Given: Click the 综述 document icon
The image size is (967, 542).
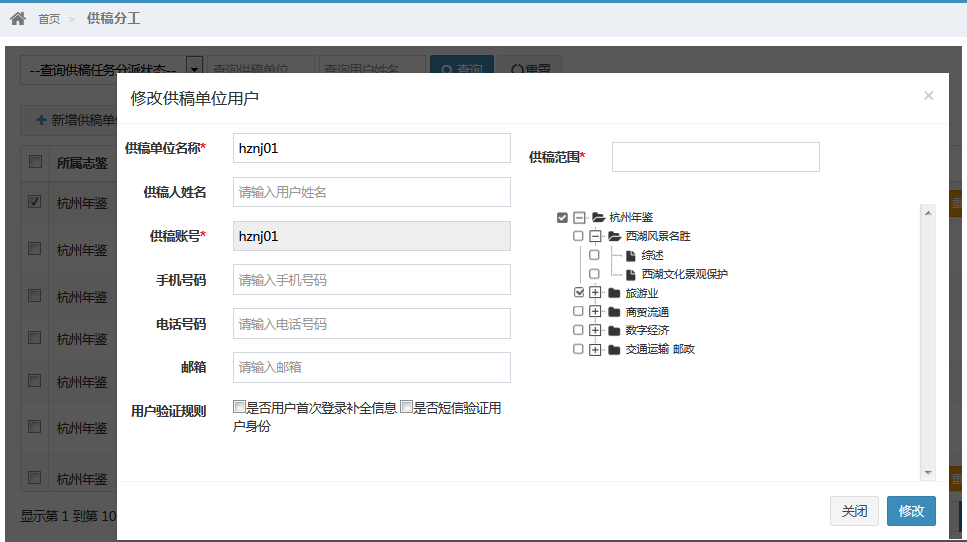Looking at the screenshot, I should click(x=630, y=256).
